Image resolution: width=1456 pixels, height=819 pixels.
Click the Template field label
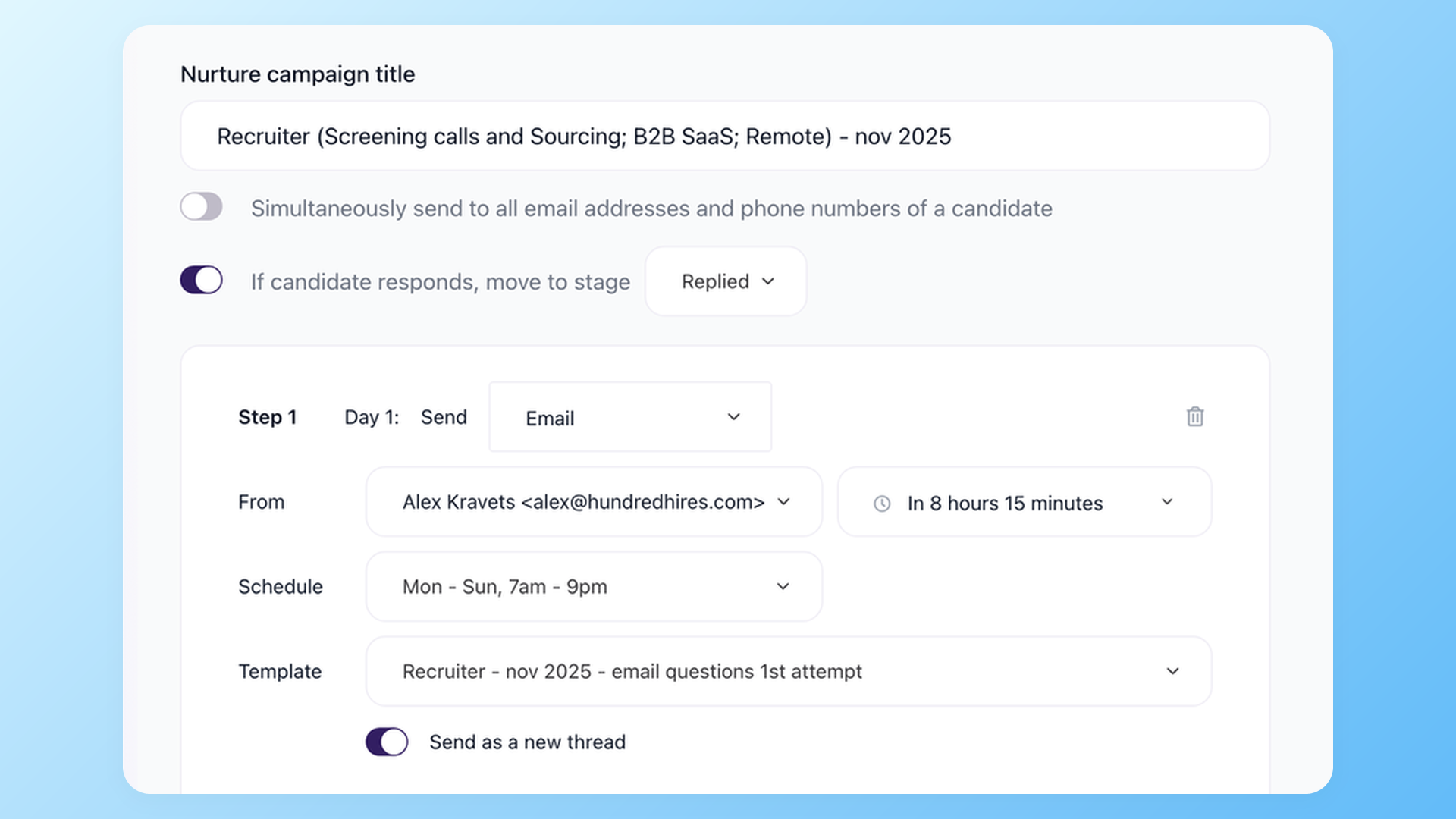pos(280,672)
